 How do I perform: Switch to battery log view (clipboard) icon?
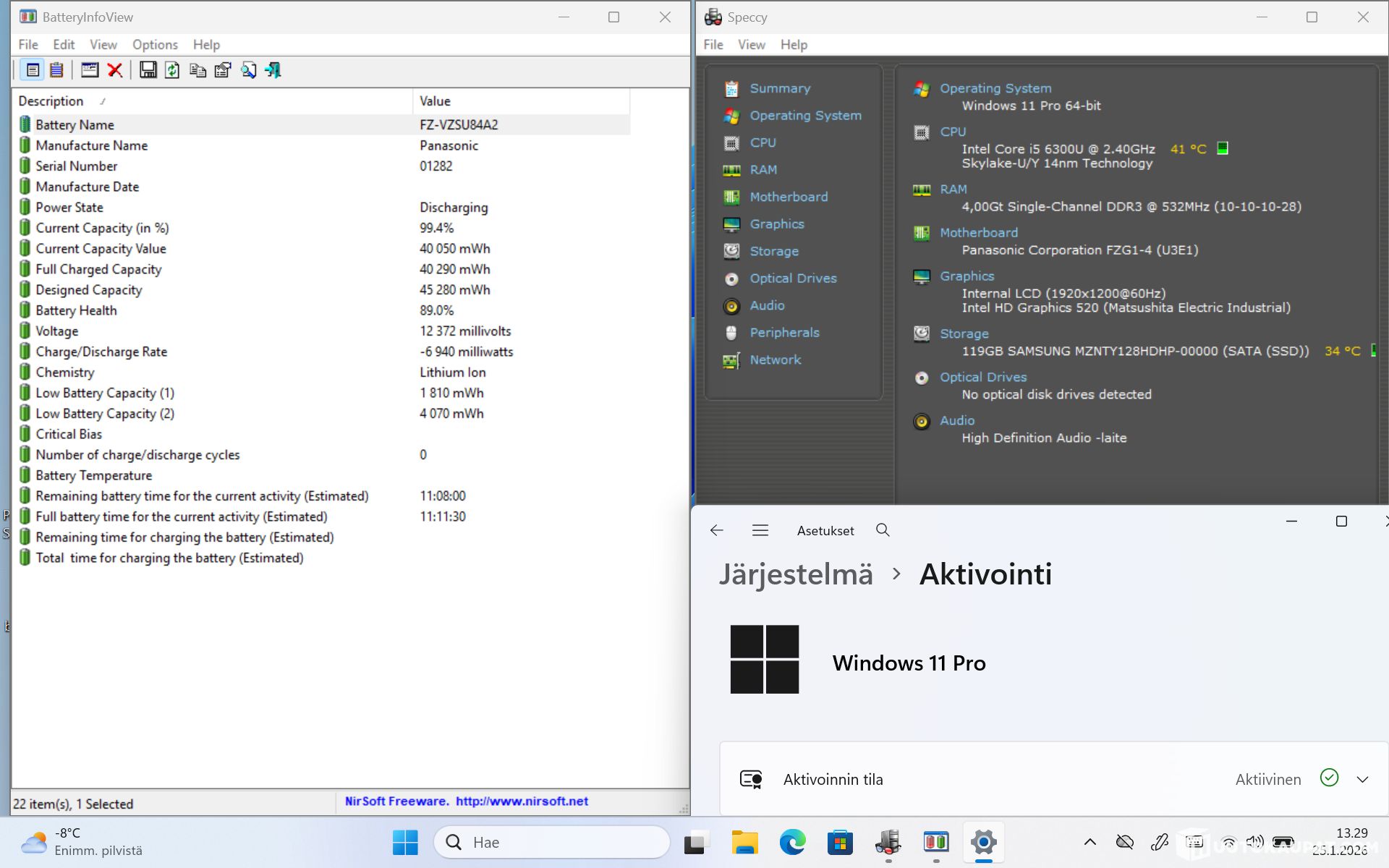tap(56, 70)
